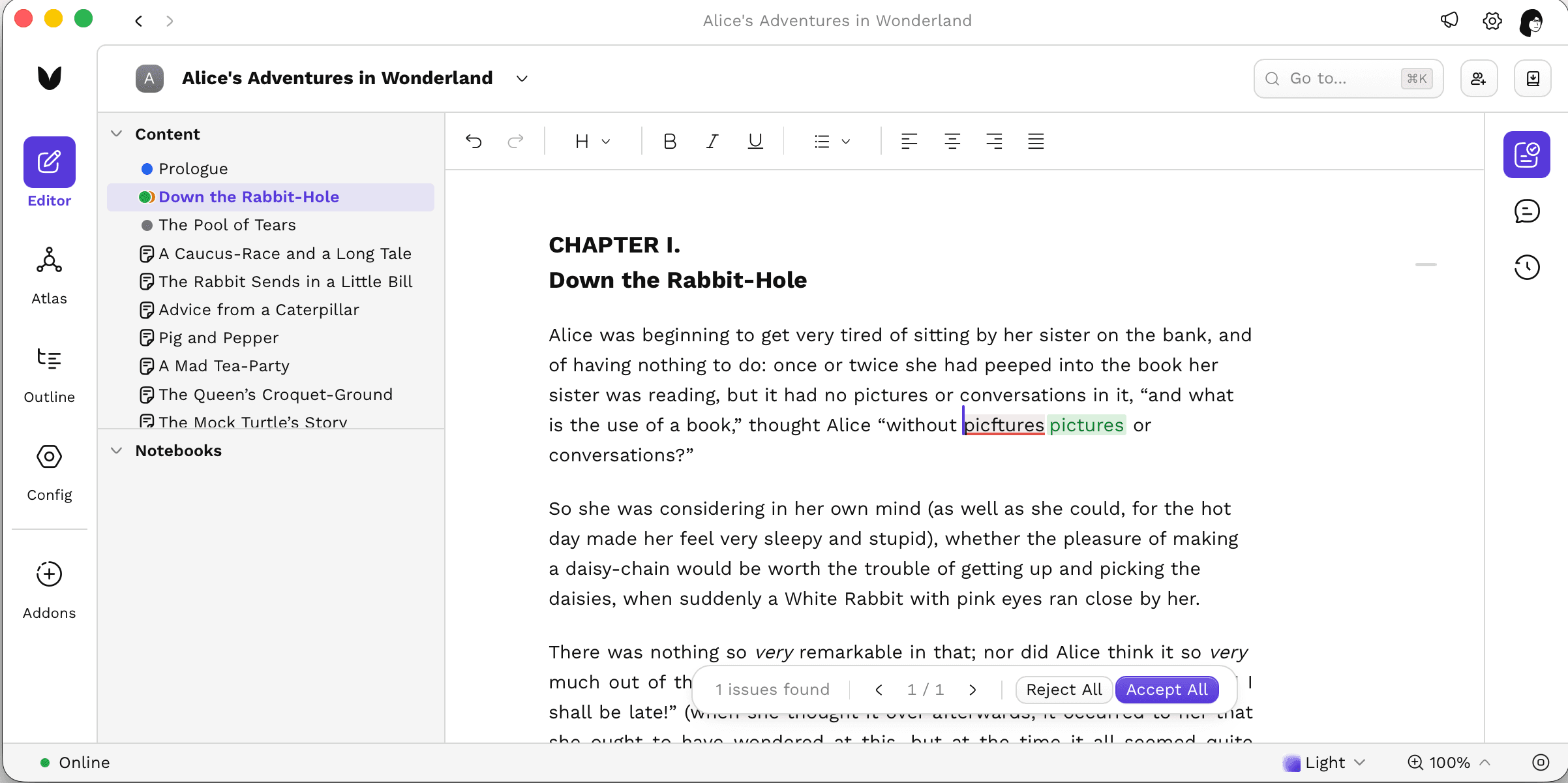The width and height of the screenshot is (1568, 783).
Task: Open the proofreading review panel
Action: click(x=1527, y=155)
